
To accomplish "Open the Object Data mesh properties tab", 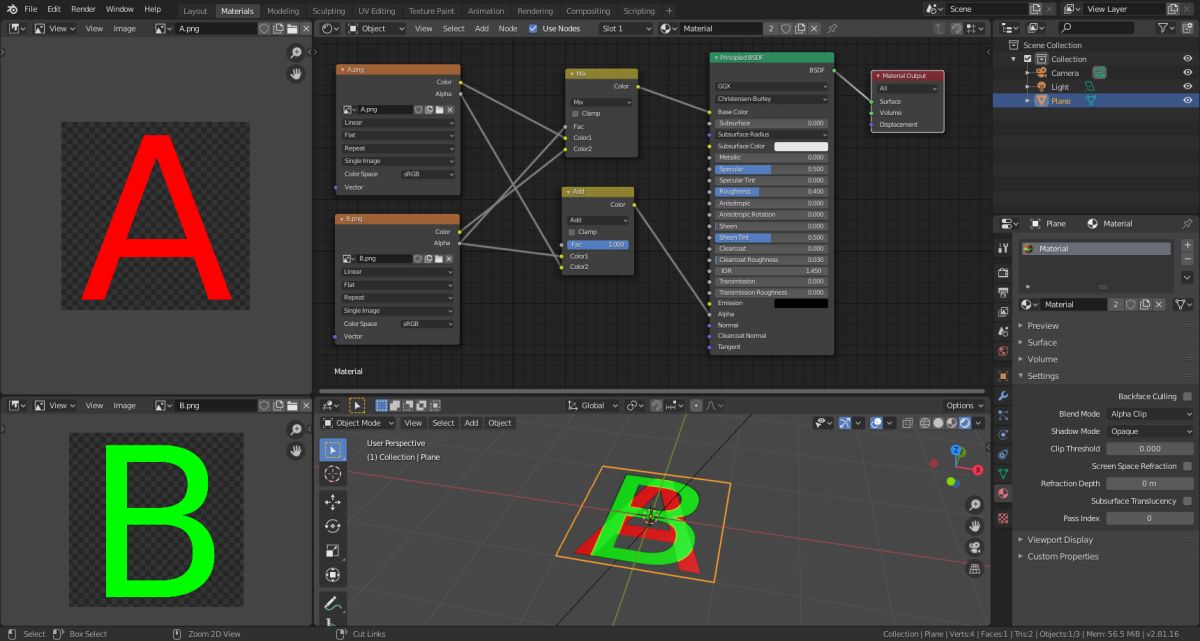I will 1003,473.
